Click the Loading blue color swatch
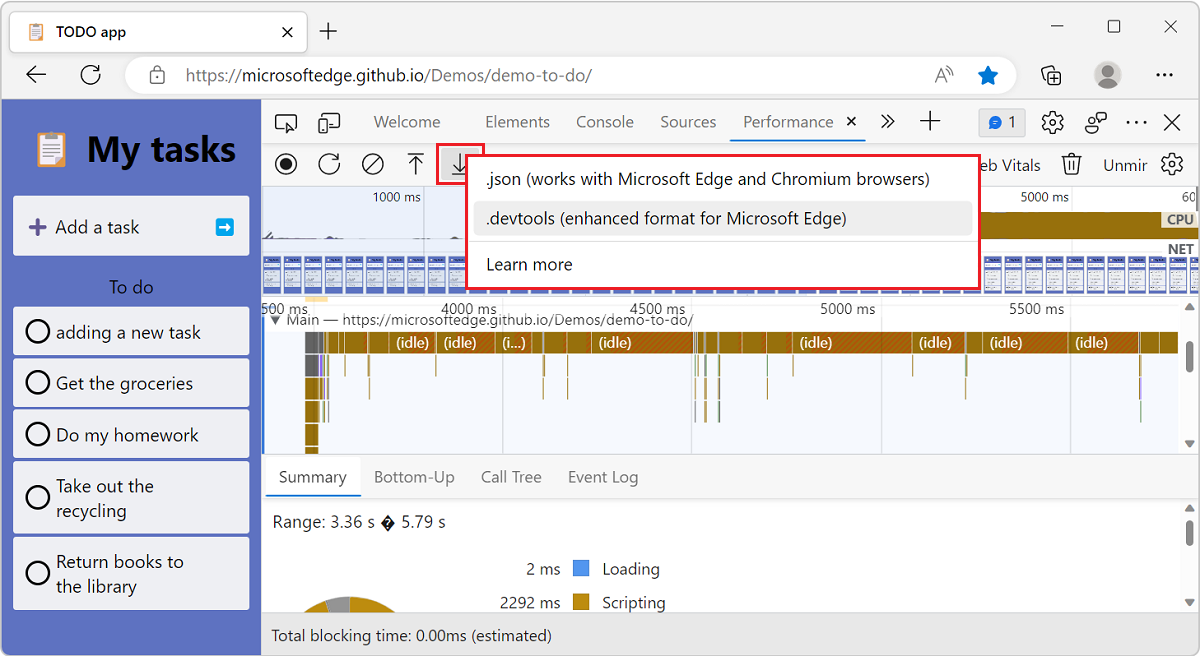 pos(581,568)
